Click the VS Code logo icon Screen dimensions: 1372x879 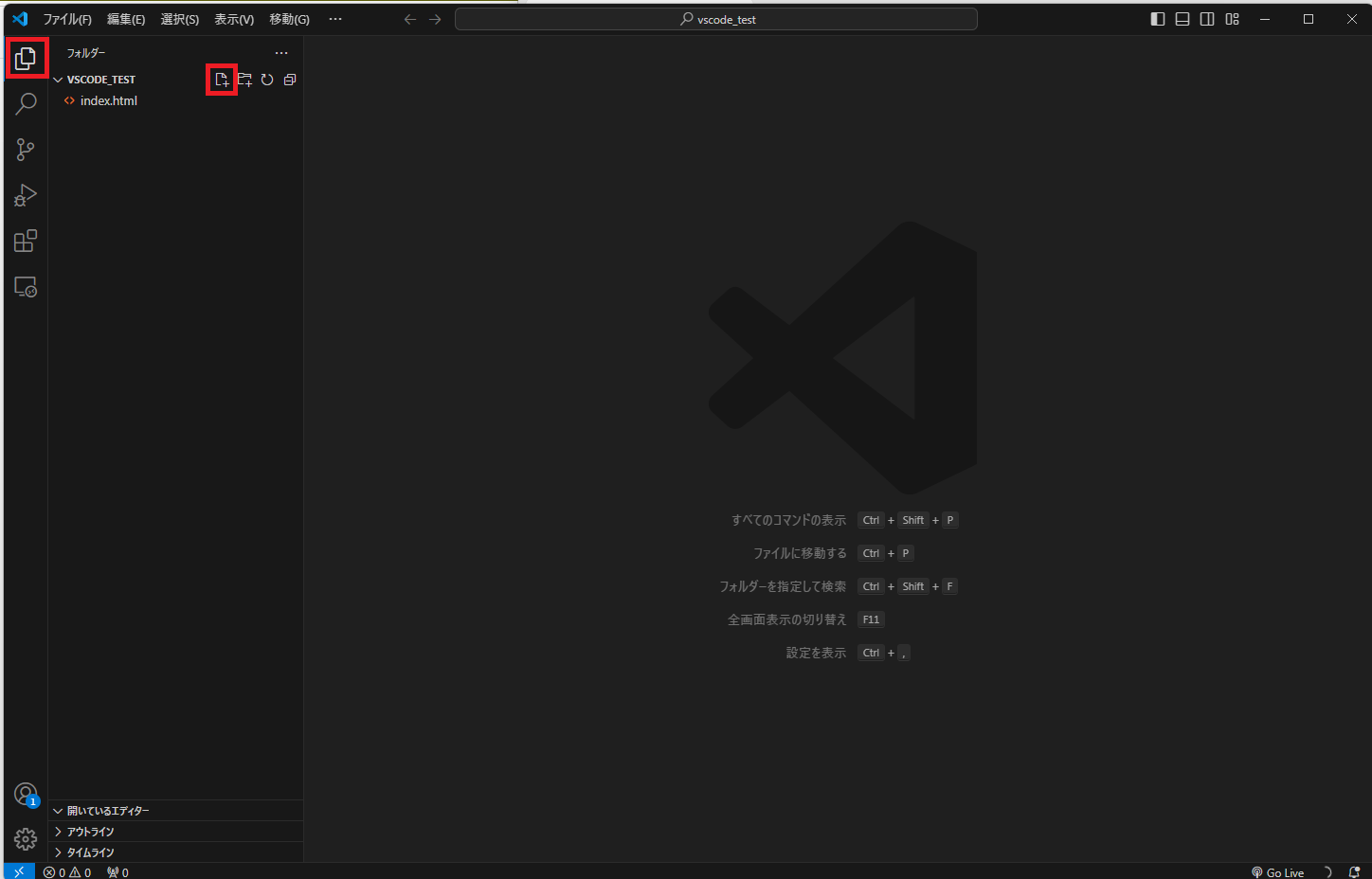(x=20, y=19)
